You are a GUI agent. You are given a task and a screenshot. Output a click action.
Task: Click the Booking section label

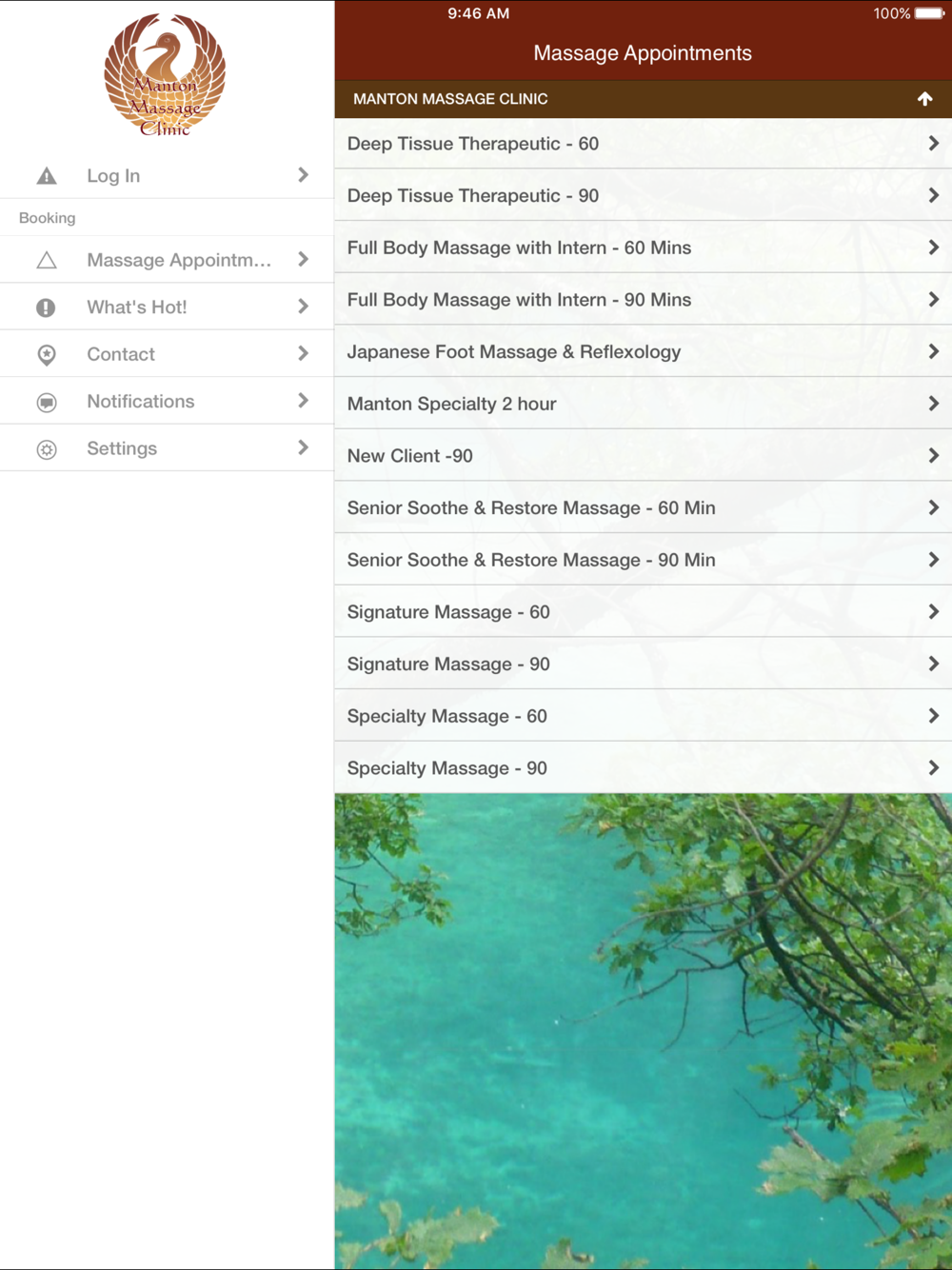coord(47,218)
